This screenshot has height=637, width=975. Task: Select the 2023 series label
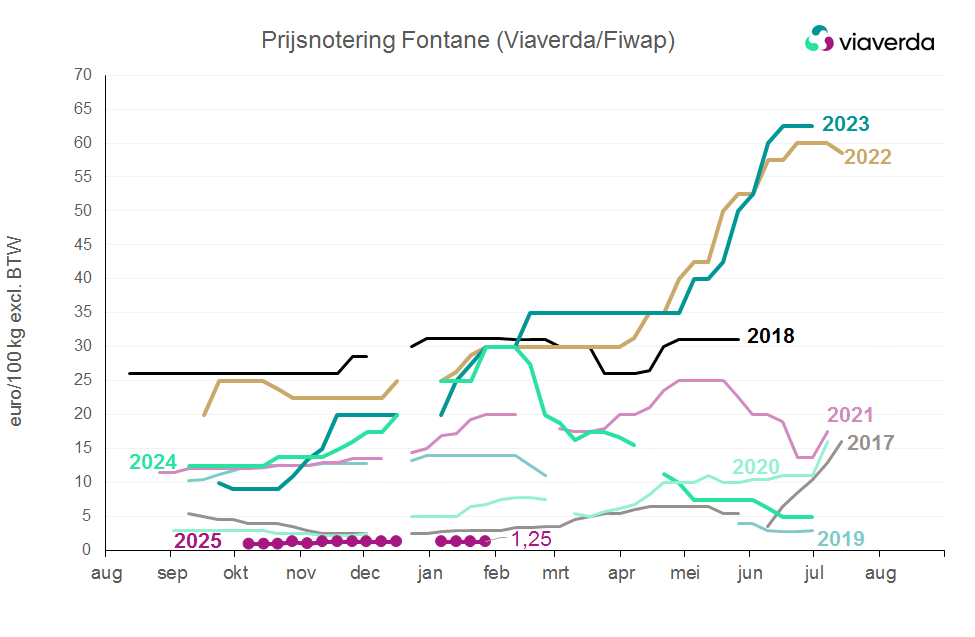pyautogui.click(x=845, y=125)
